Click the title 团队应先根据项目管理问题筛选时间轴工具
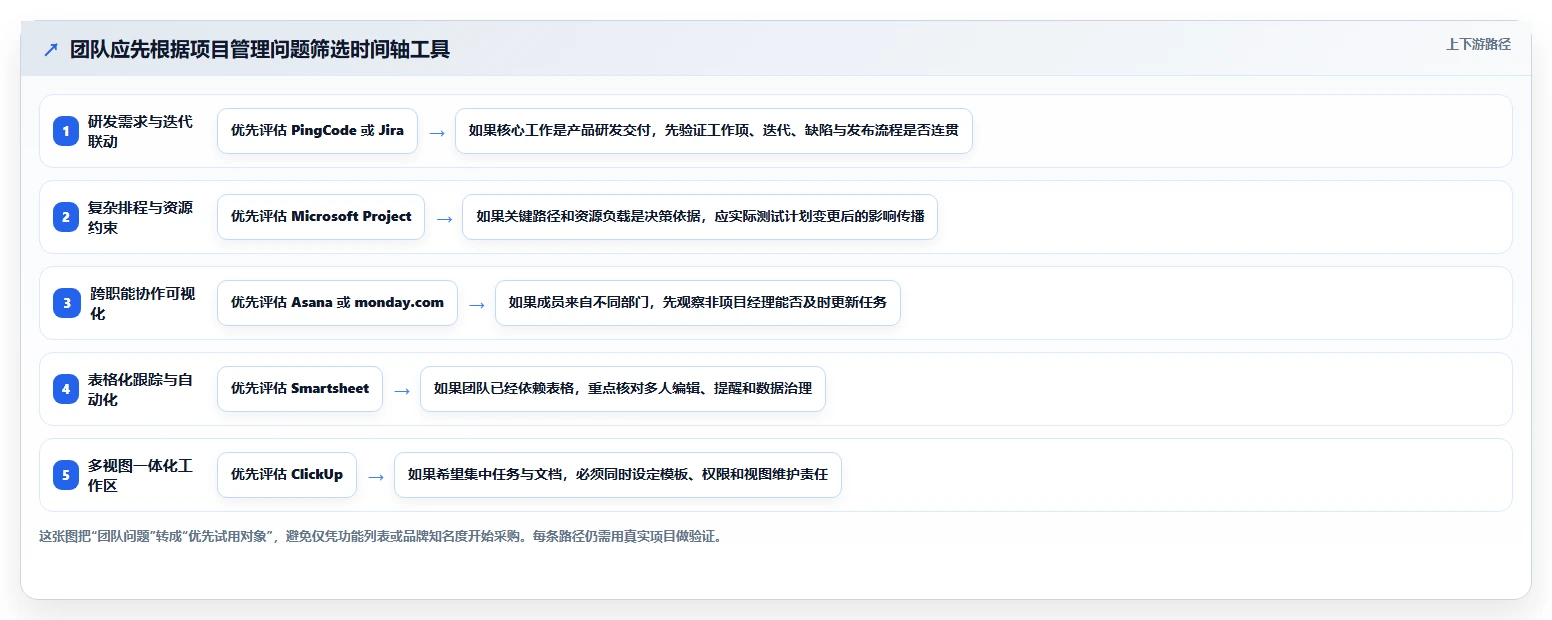The height and width of the screenshot is (620, 1552). [260, 49]
